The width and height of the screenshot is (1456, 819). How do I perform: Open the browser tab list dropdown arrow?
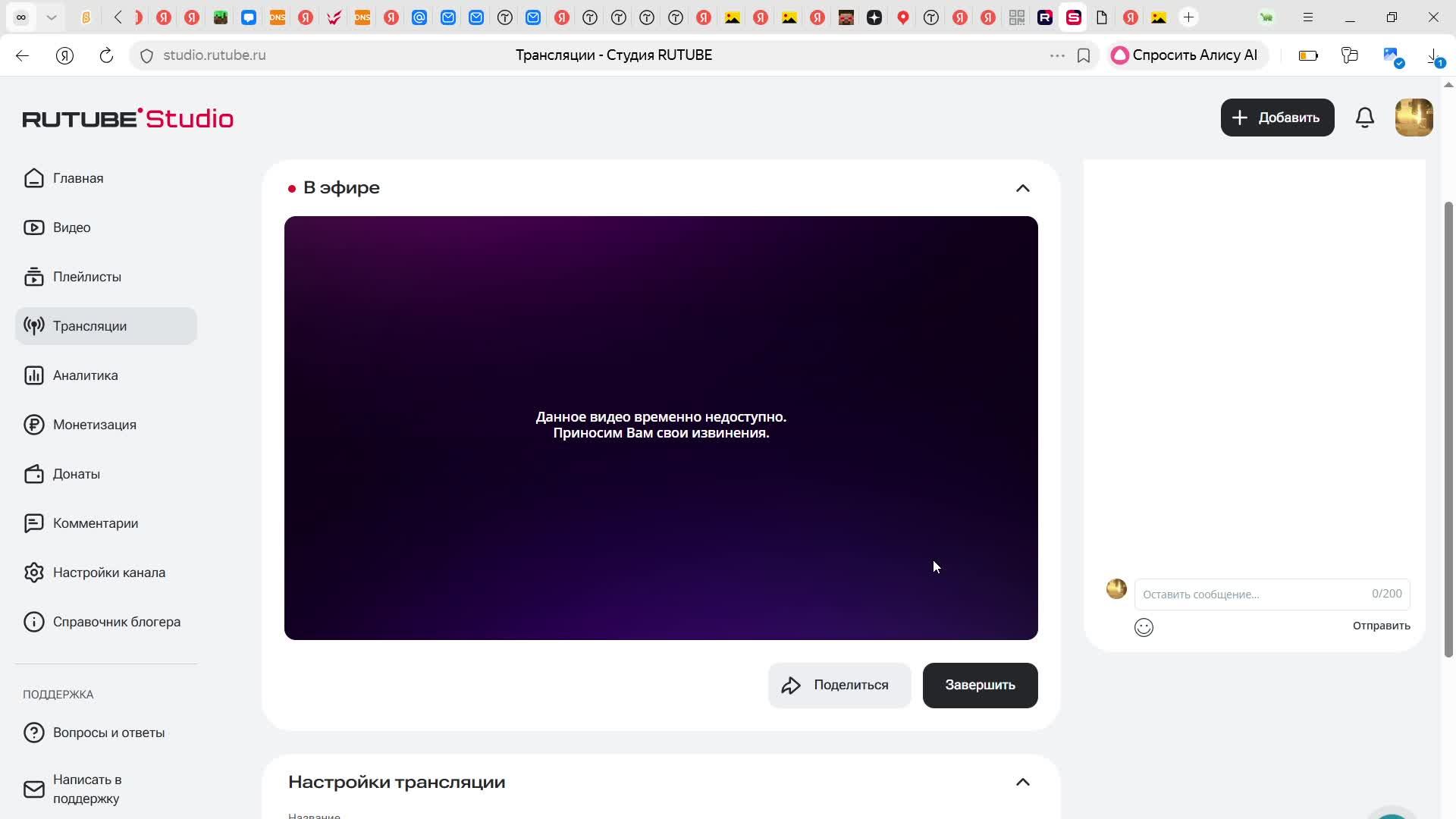click(x=52, y=17)
